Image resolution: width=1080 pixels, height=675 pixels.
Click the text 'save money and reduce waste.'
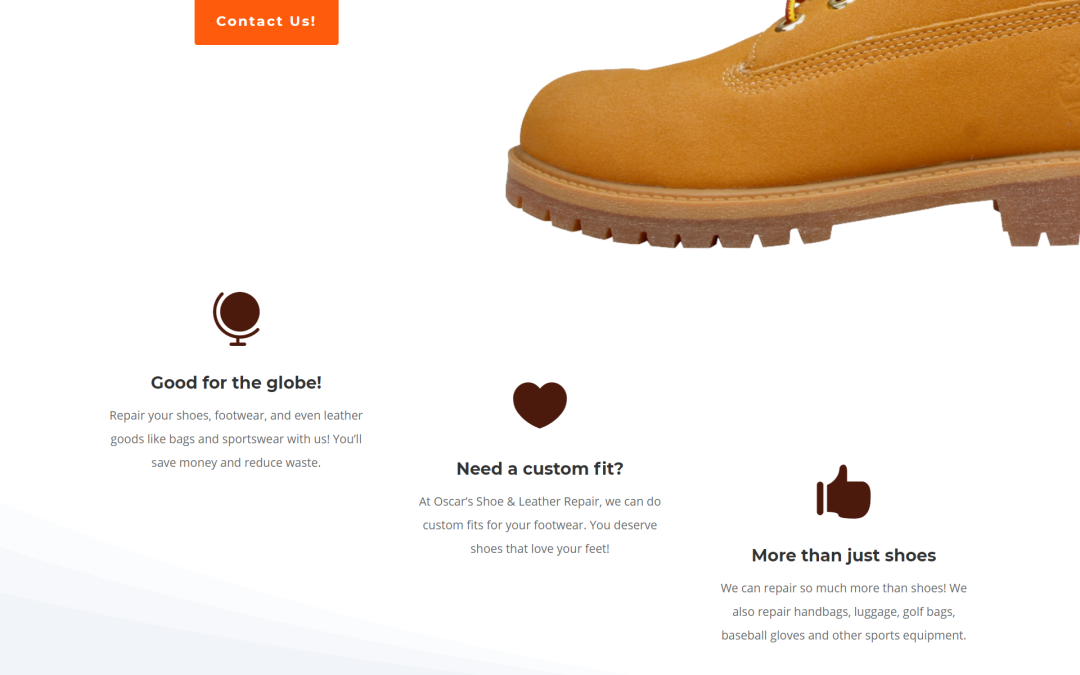click(x=236, y=463)
